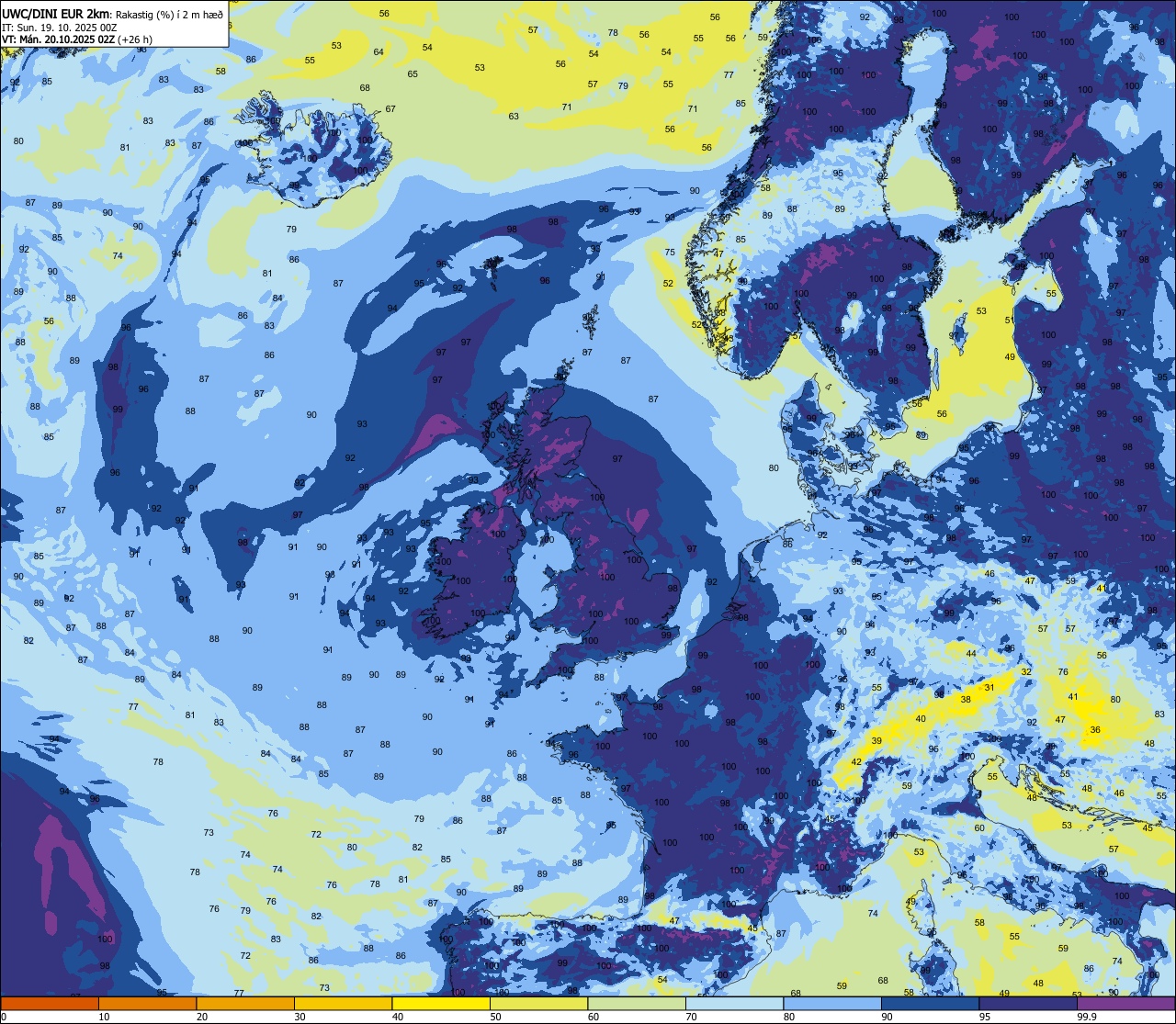Select the navy 95-99.9 legend swatch
The height and width of the screenshot is (1024, 1176).
tap(1028, 1003)
